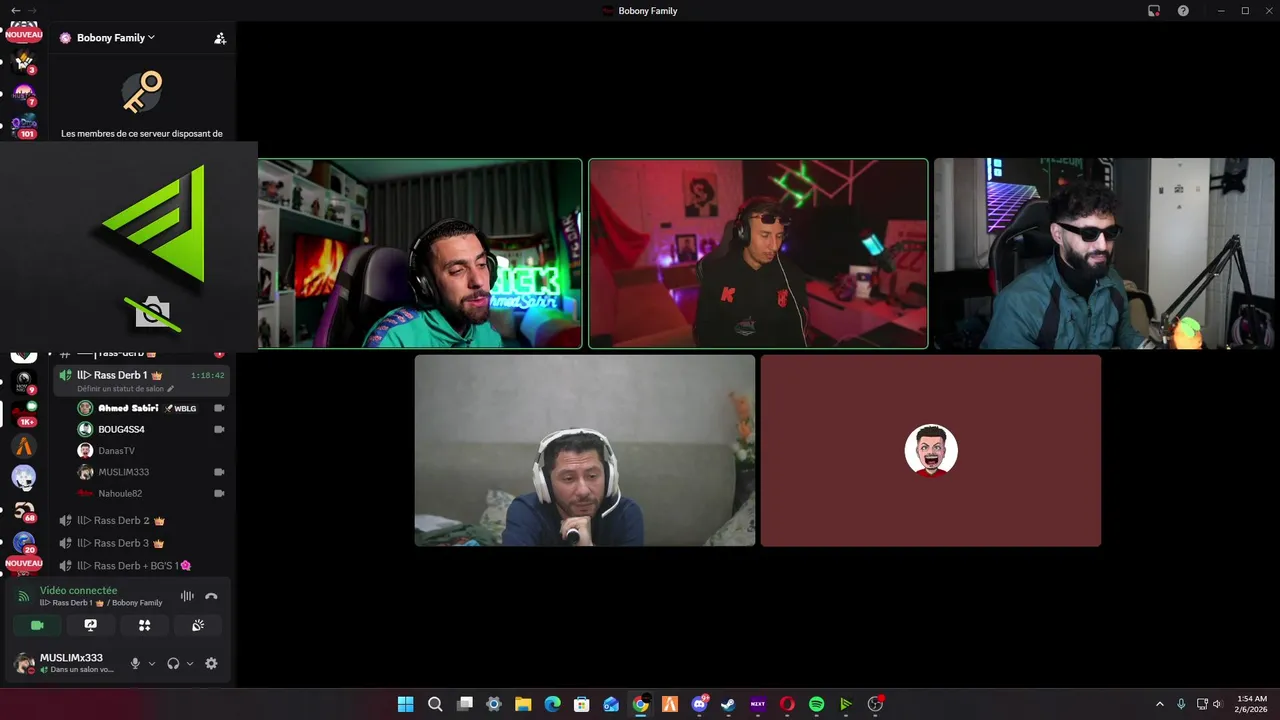Open the MUSLIMx333 user profile panel
Image resolution: width=1280 pixels, height=720 pixels.
[65, 663]
